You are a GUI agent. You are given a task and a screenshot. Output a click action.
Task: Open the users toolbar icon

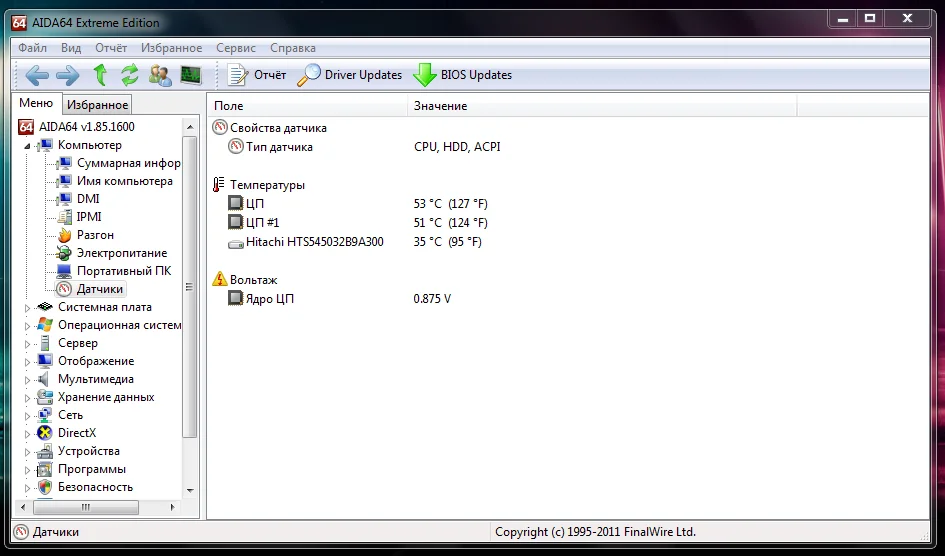[160, 75]
